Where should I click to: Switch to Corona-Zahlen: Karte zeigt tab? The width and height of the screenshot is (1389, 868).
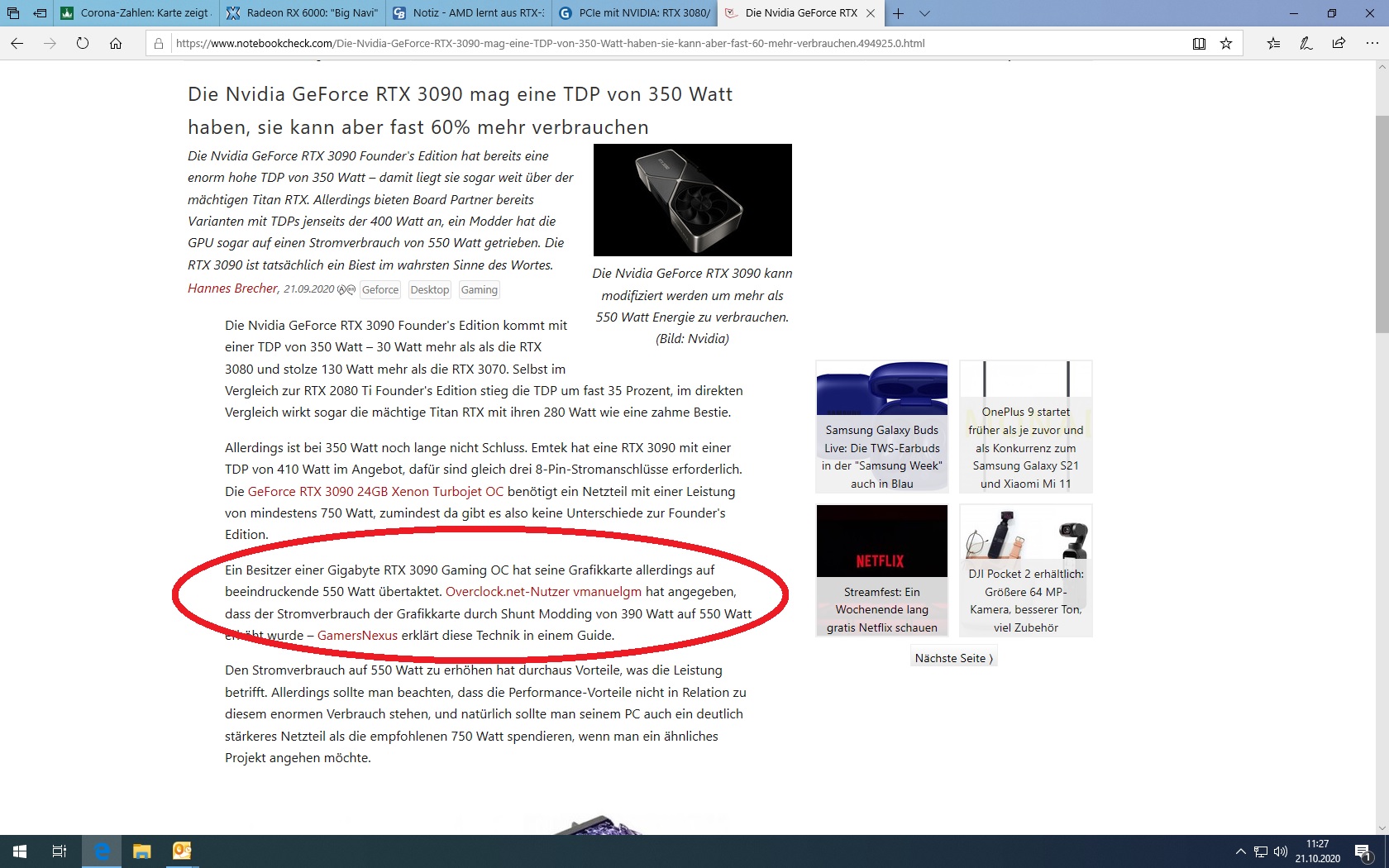[137, 13]
